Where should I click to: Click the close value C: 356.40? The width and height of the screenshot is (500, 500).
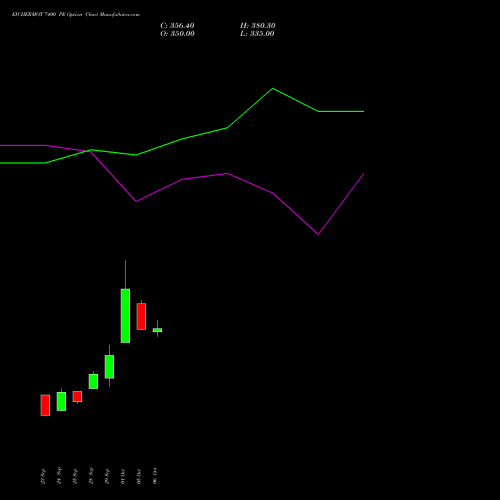[x=177, y=26]
